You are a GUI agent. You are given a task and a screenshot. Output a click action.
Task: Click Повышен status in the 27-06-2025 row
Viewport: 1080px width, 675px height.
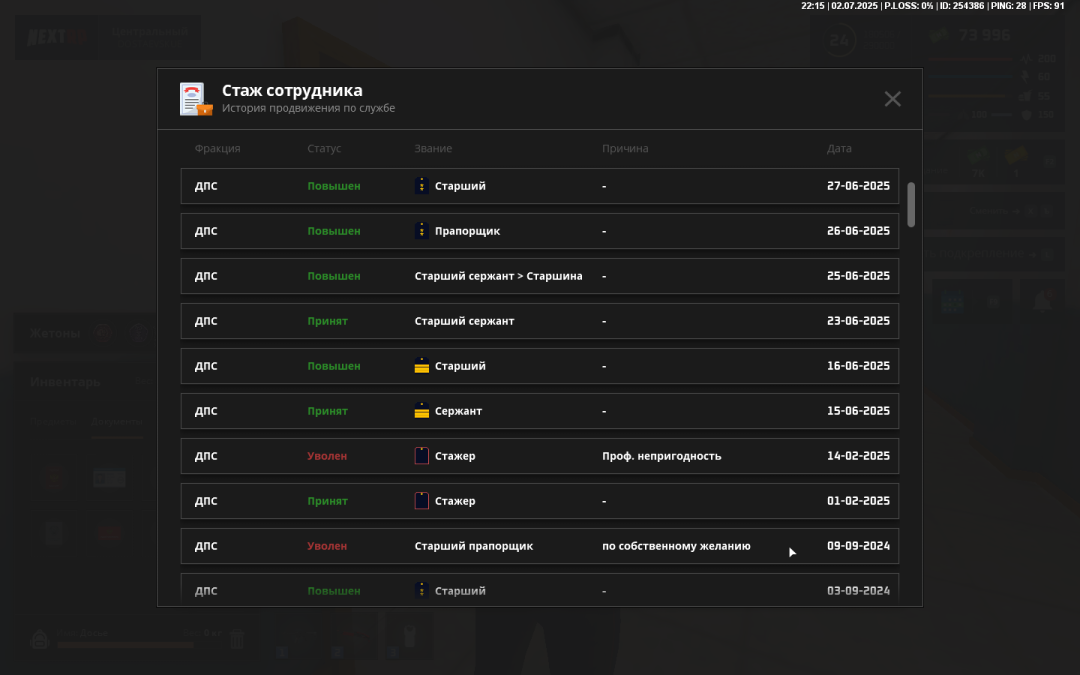[x=334, y=186]
